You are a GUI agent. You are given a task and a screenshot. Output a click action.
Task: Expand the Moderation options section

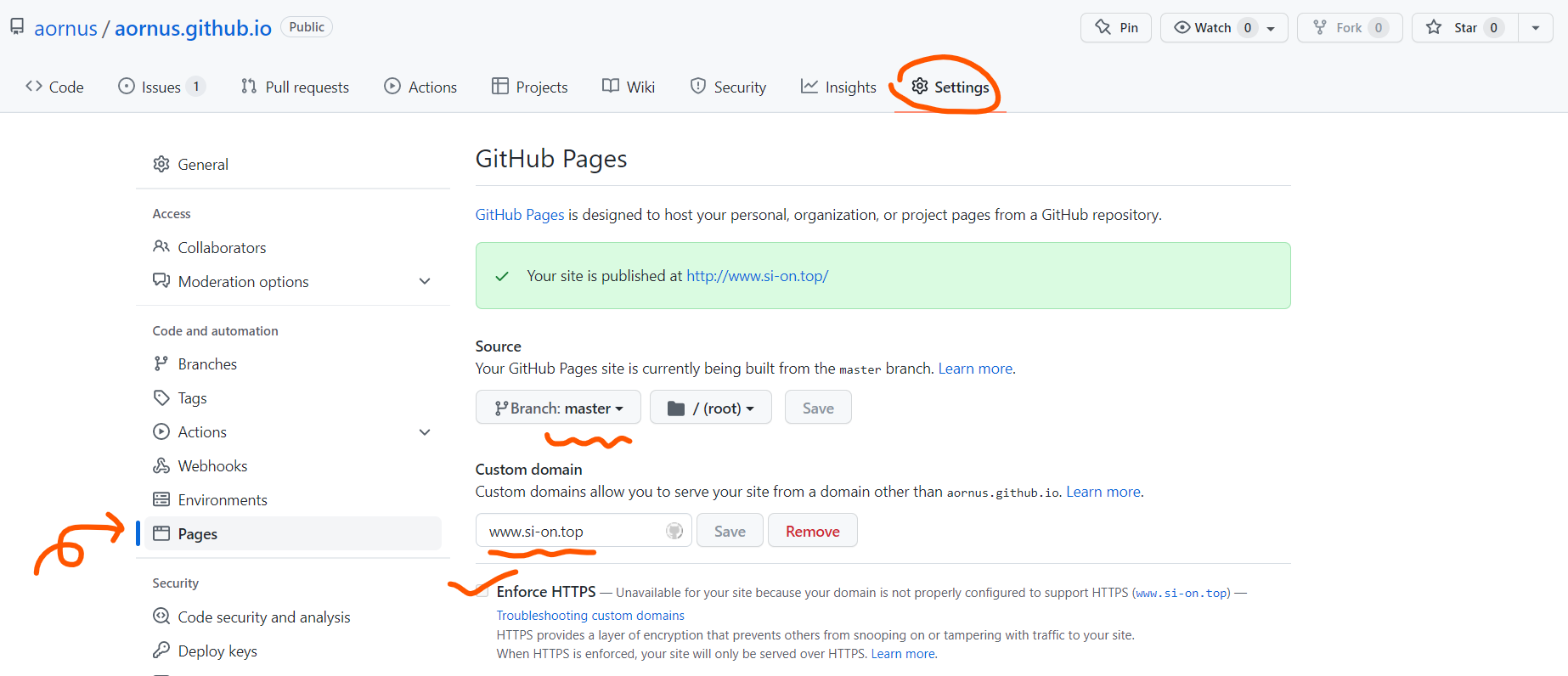425,281
